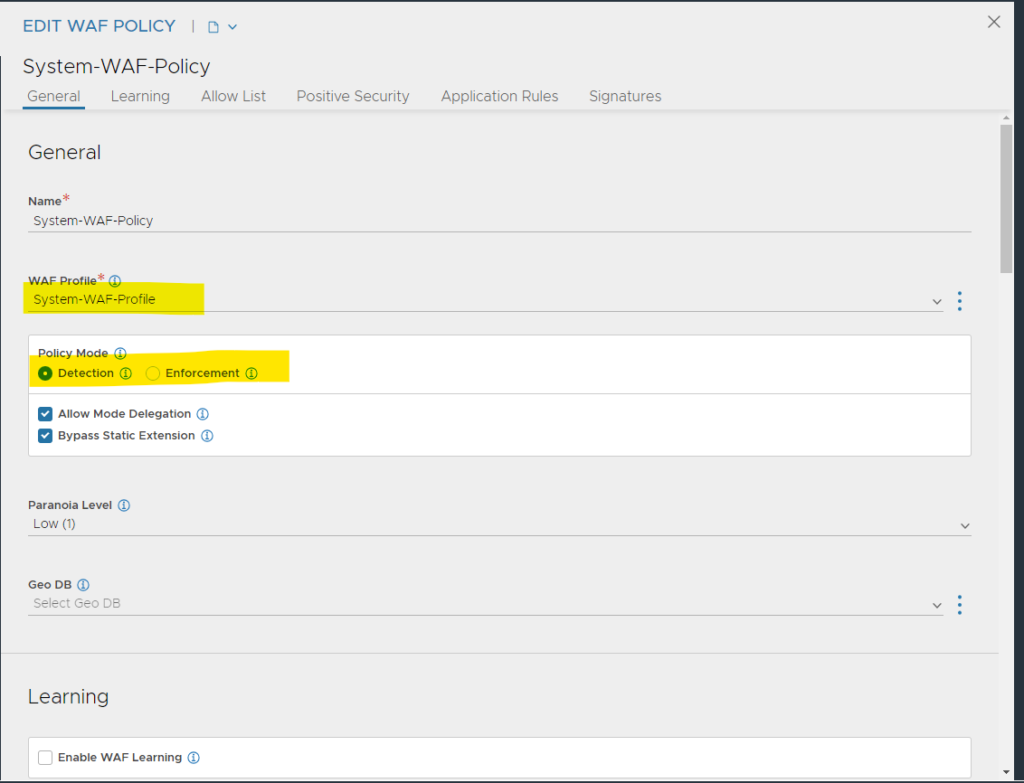Click the info icon beside Enforcement option
The image size is (1024, 783).
[252, 373]
